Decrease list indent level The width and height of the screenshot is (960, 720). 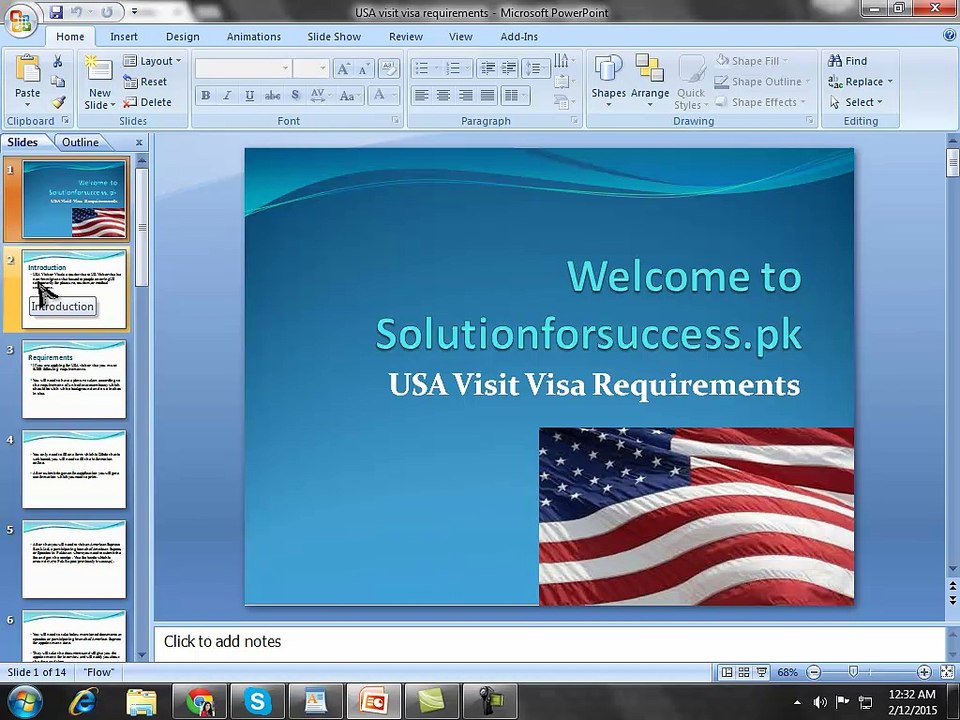coord(487,69)
